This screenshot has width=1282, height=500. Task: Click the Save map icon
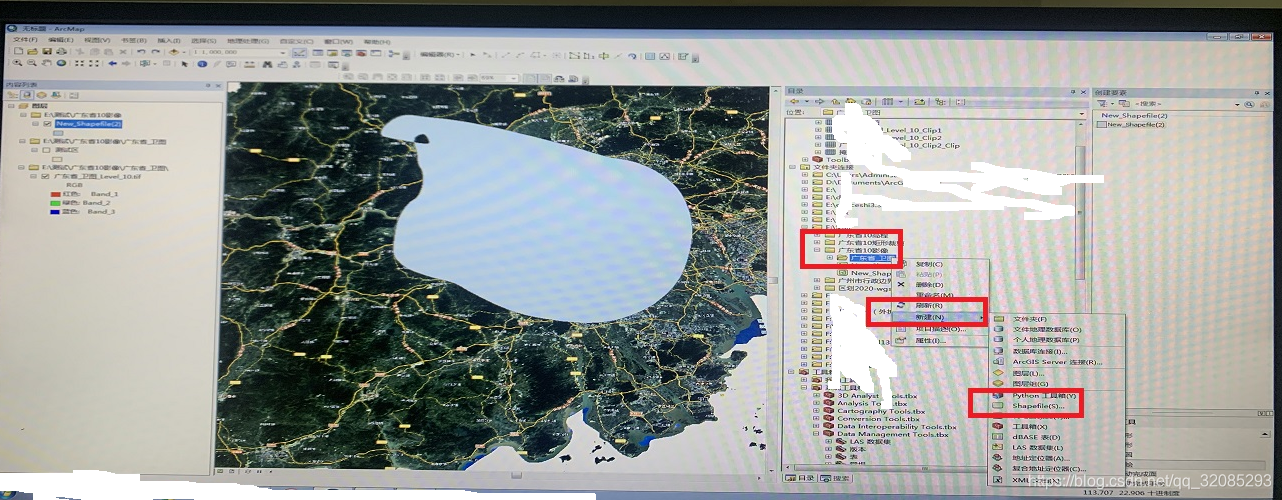coord(47,51)
